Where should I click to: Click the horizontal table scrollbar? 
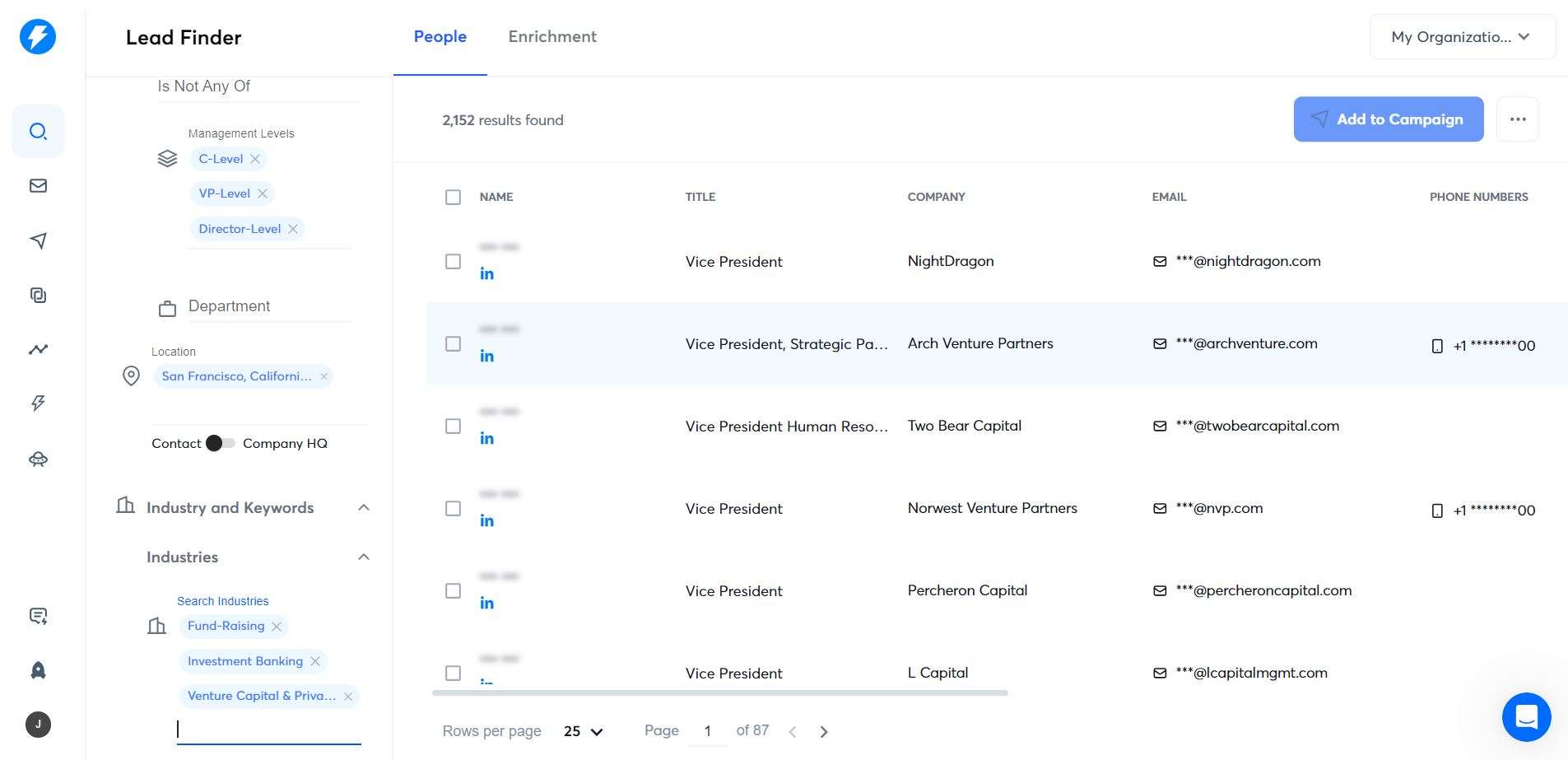pyautogui.click(x=720, y=693)
